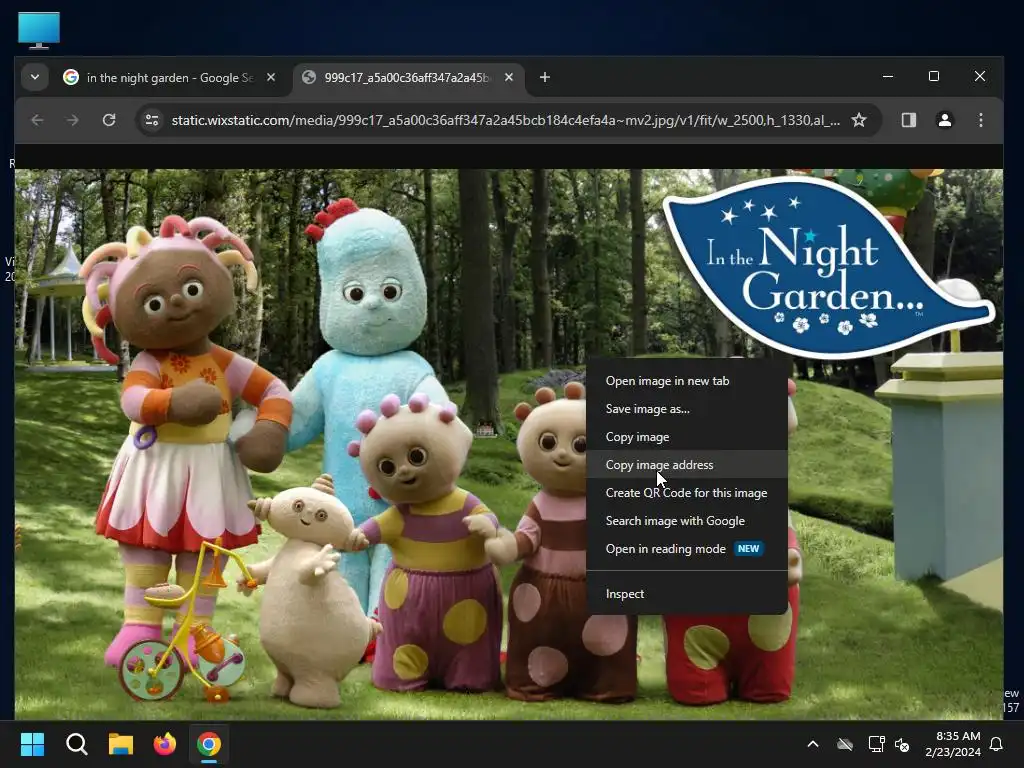Show hidden system tray icons
The height and width of the screenshot is (768, 1024).
(x=813, y=744)
